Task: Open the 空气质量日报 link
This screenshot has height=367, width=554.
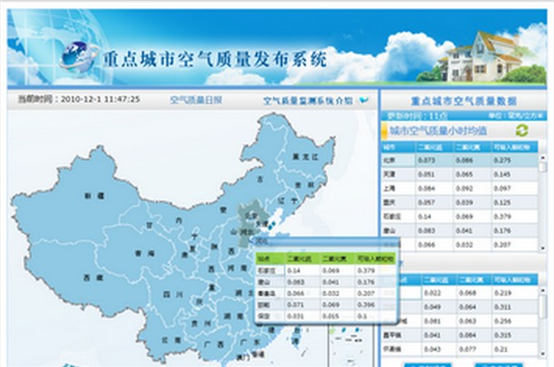Action: tap(196, 100)
